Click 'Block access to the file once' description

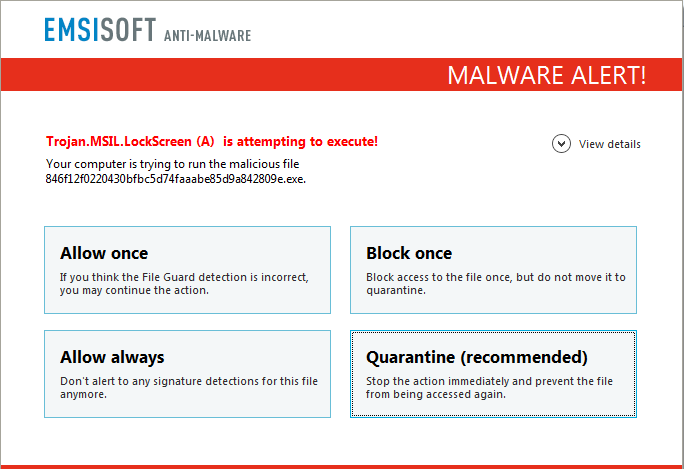[x=495, y=283]
